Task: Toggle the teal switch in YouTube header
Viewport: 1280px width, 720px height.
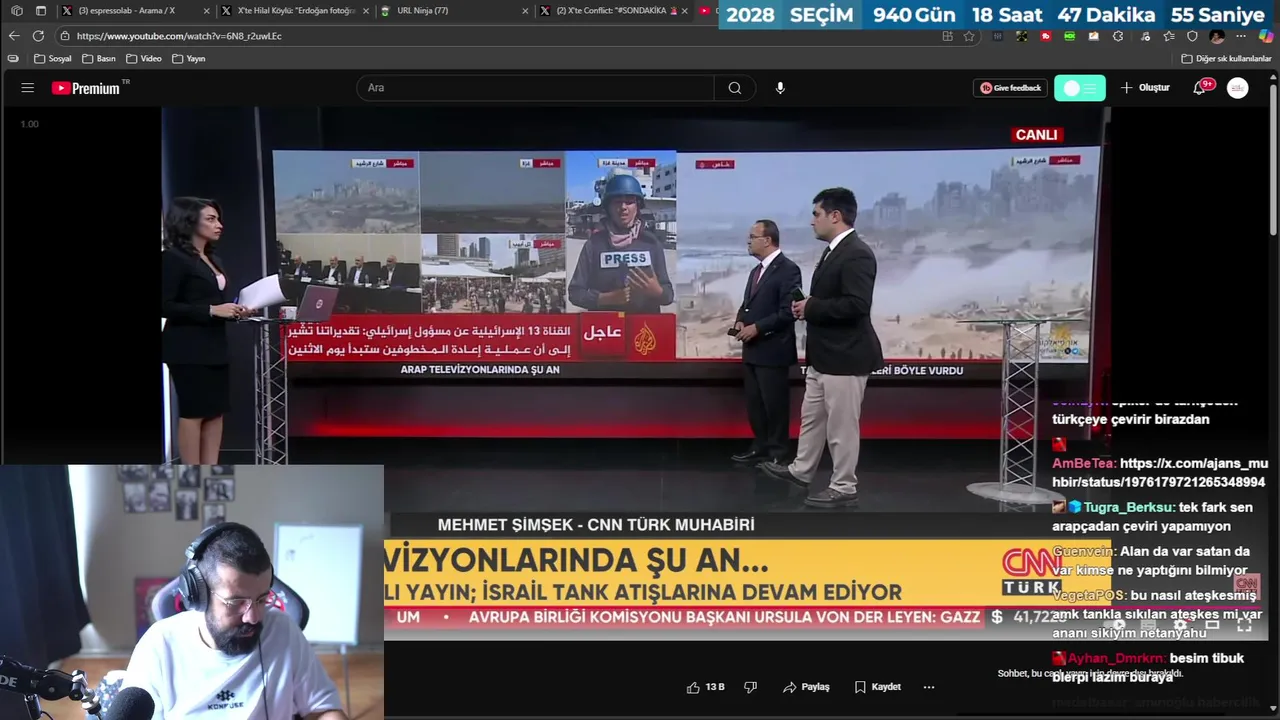Action: coord(1080,88)
